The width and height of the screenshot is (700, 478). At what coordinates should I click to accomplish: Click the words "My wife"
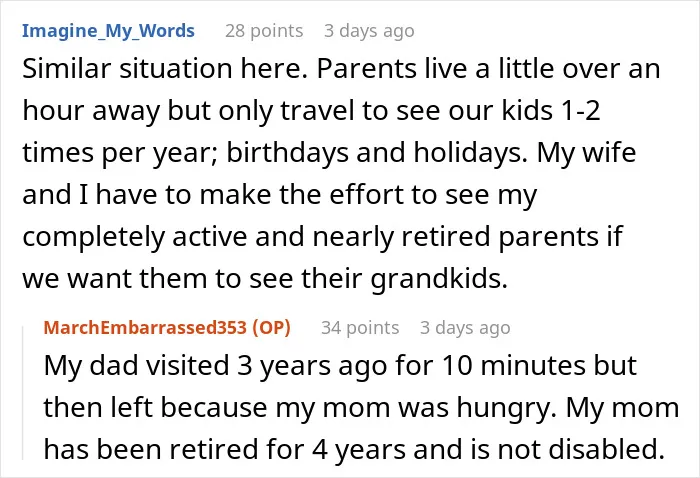[x=586, y=152]
